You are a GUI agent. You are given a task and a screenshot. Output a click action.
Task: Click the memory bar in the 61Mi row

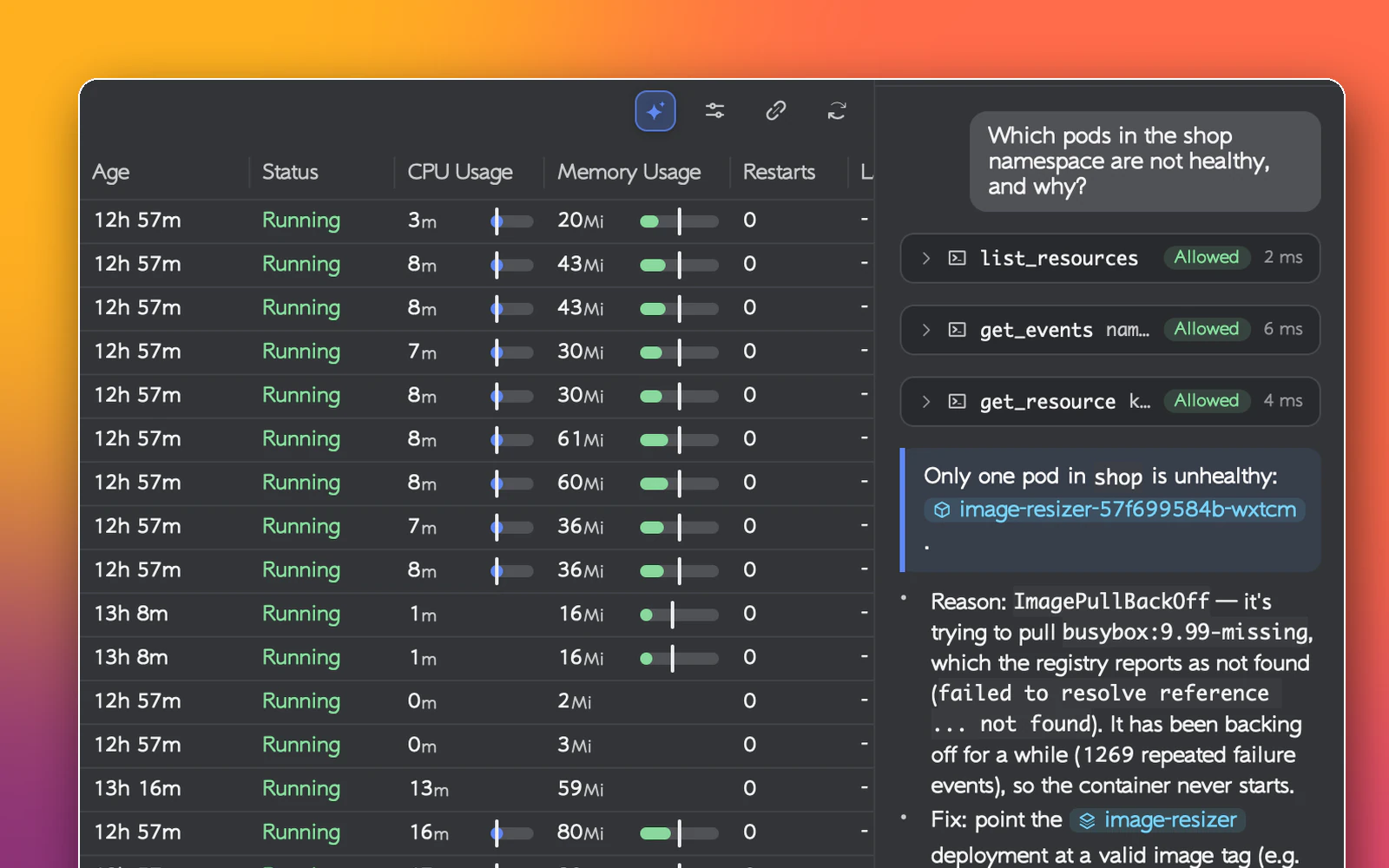tap(679, 440)
